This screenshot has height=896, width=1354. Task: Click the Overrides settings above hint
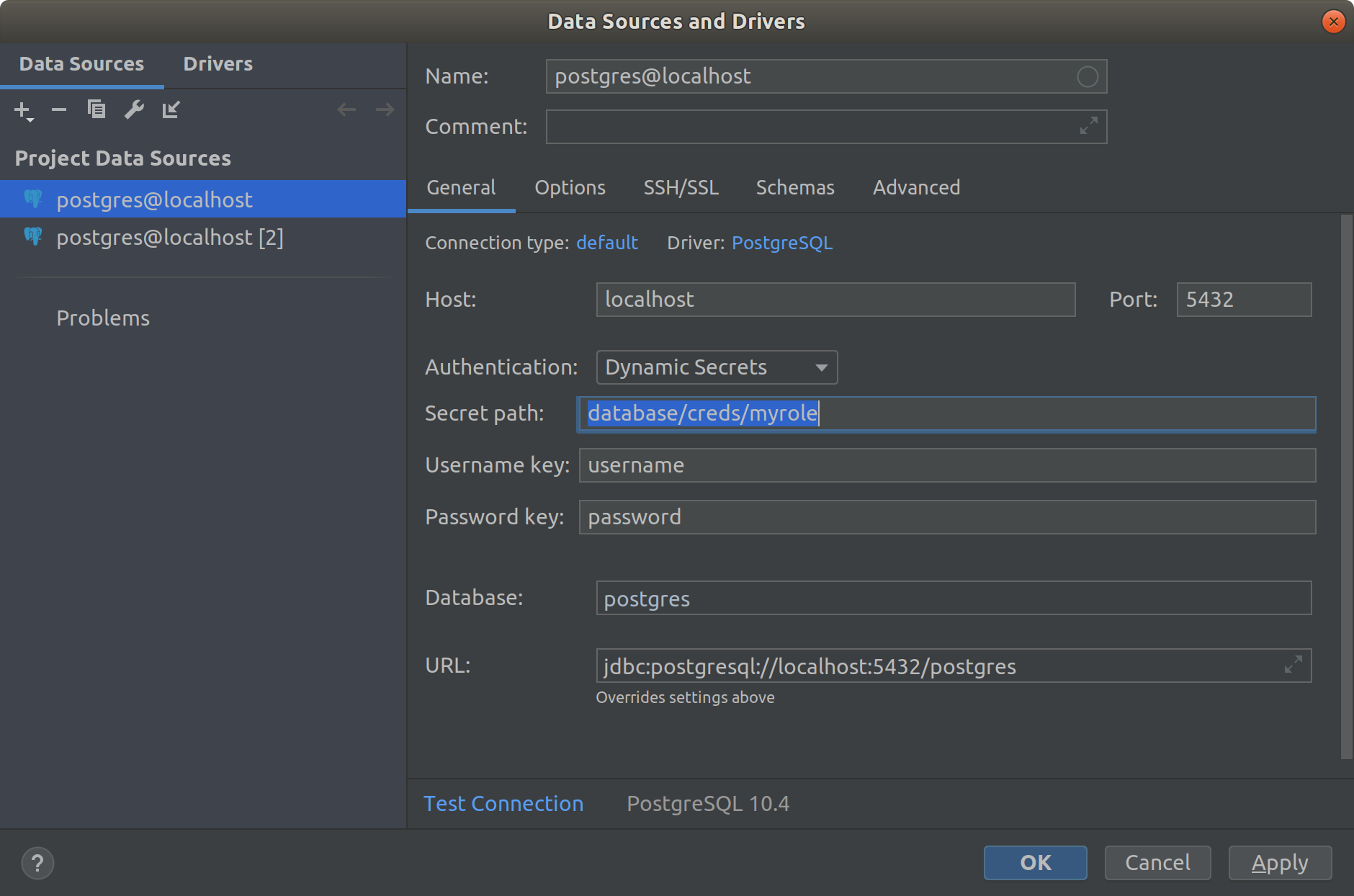(685, 697)
